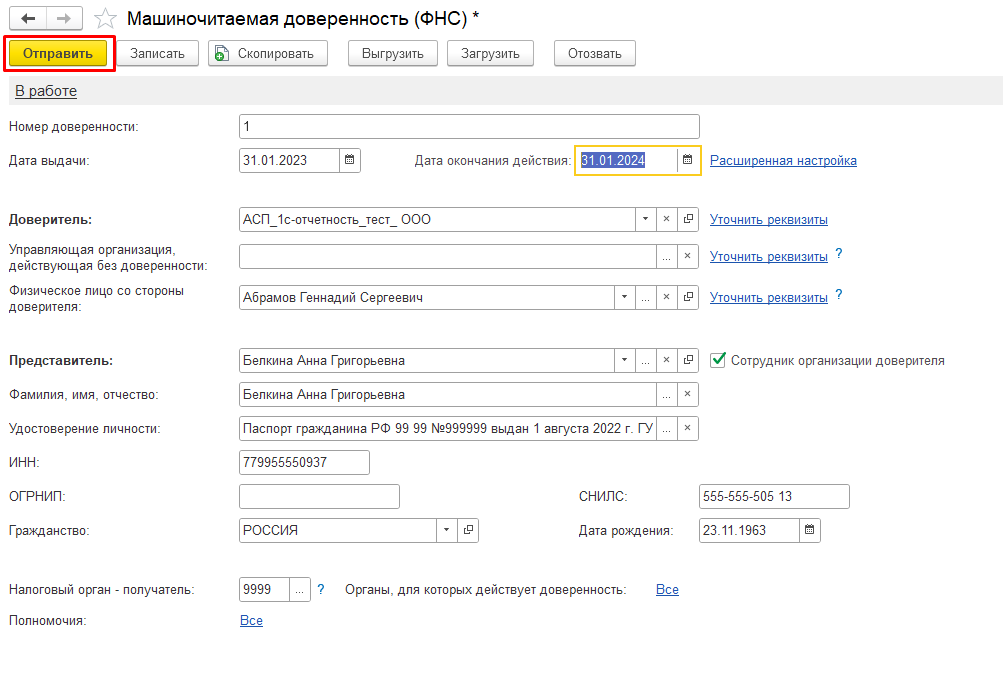The height and width of the screenshot is (696, 1003).
Task: Expand Физическое лицо со стороны доверителя dropdown
Action: 624,297
